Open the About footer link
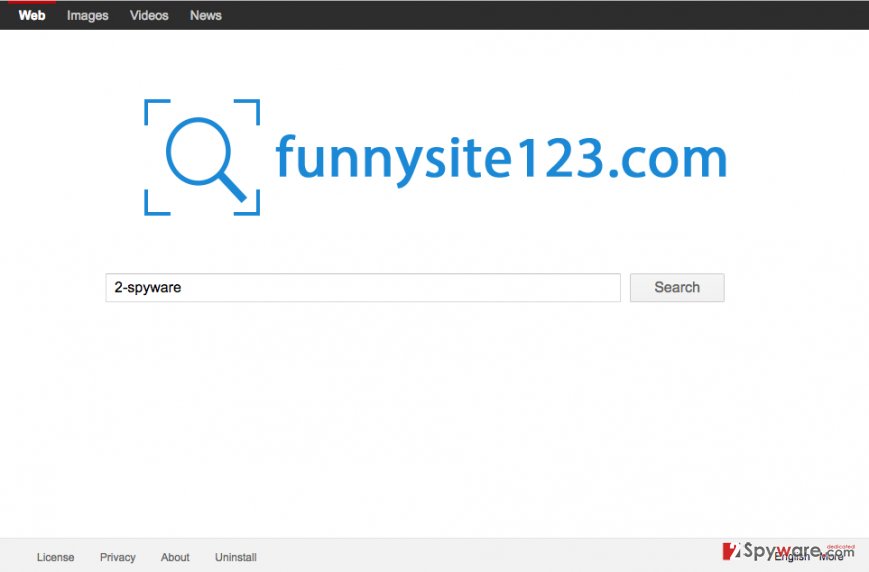The height and width of the screenshot is (572, 869). tap(175, 557)
